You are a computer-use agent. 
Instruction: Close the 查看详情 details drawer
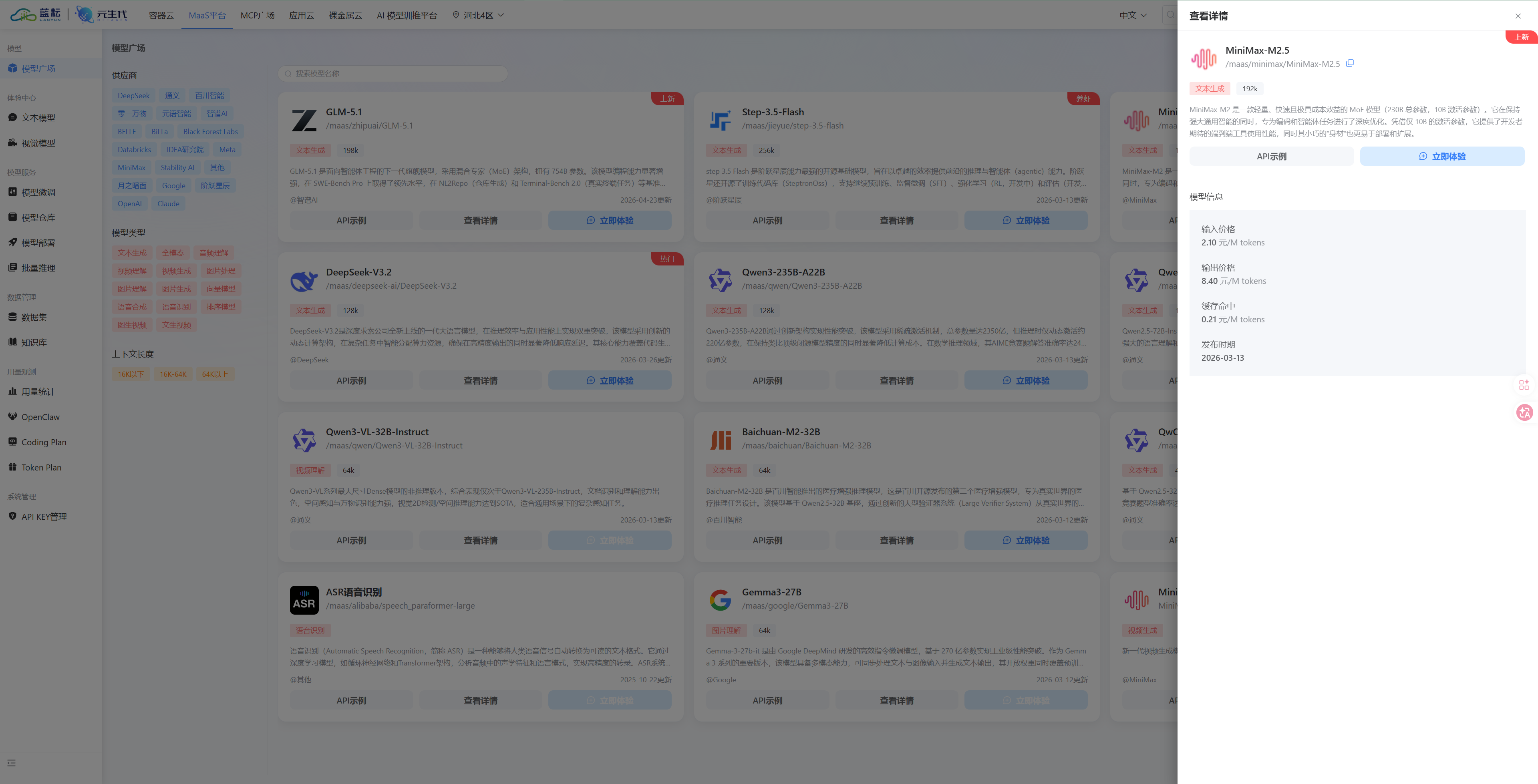1518,16
